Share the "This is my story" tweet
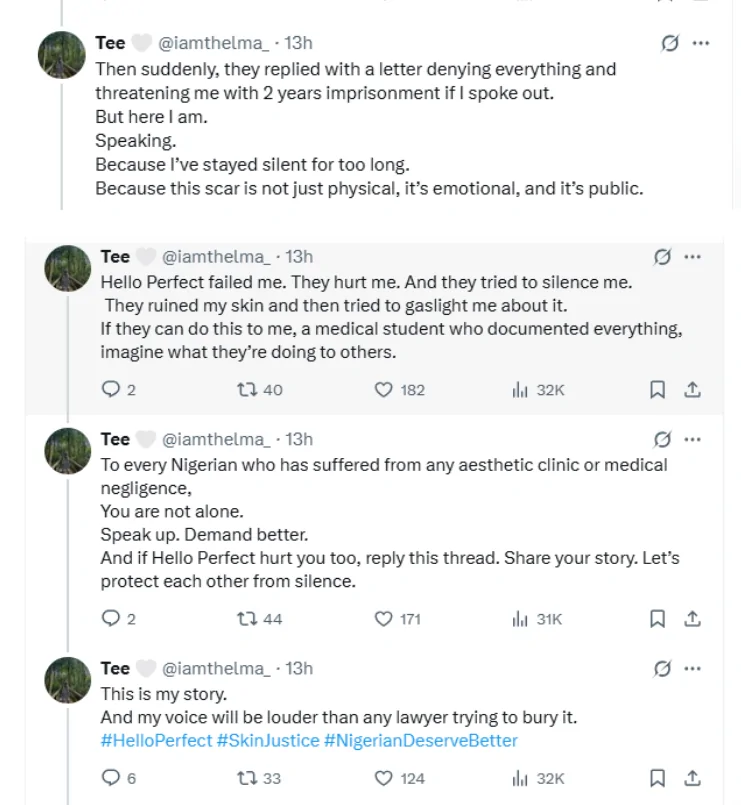741x805 pixels. point(692,778)
